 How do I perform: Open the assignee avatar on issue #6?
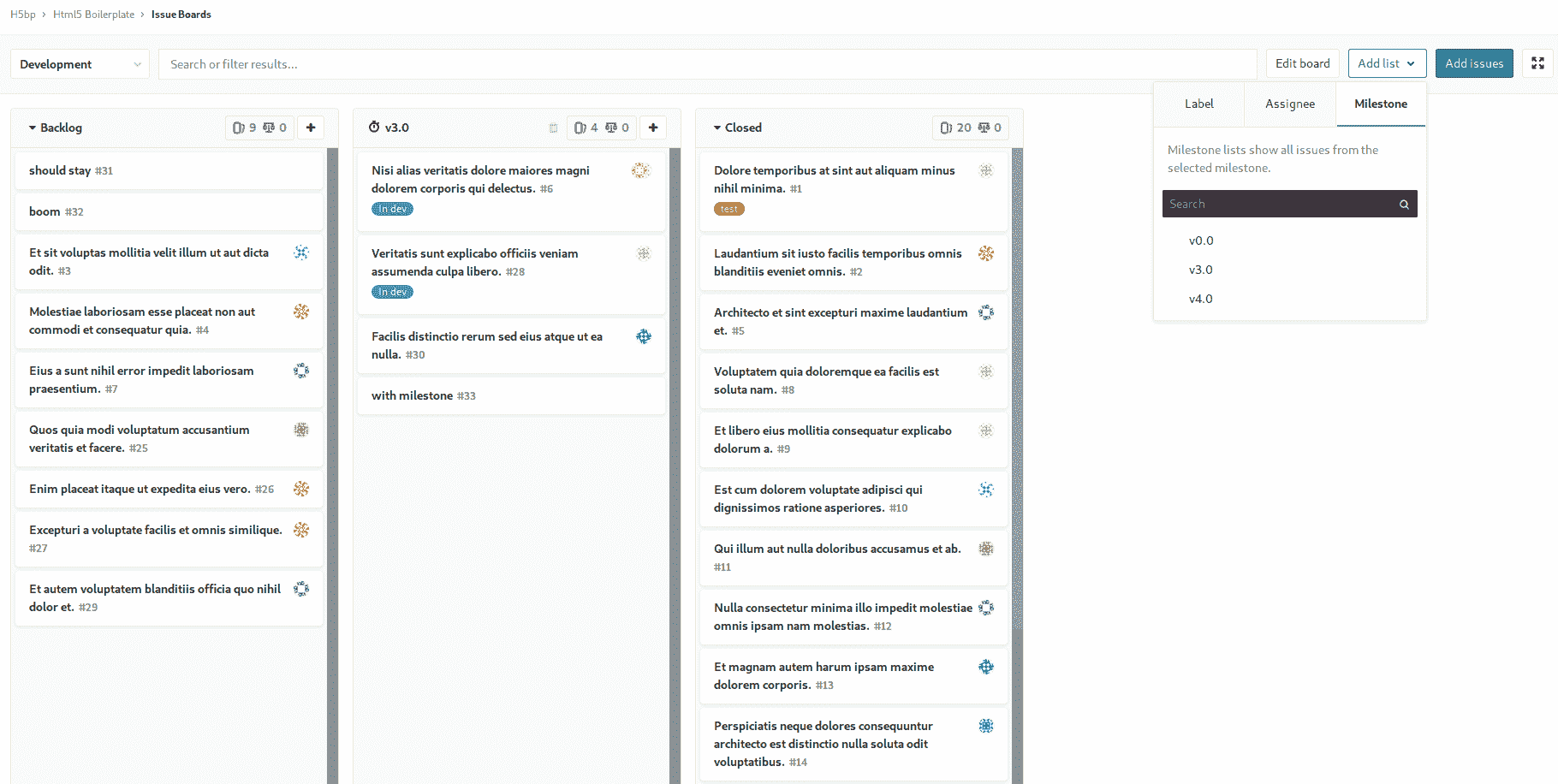pos(640,170)
